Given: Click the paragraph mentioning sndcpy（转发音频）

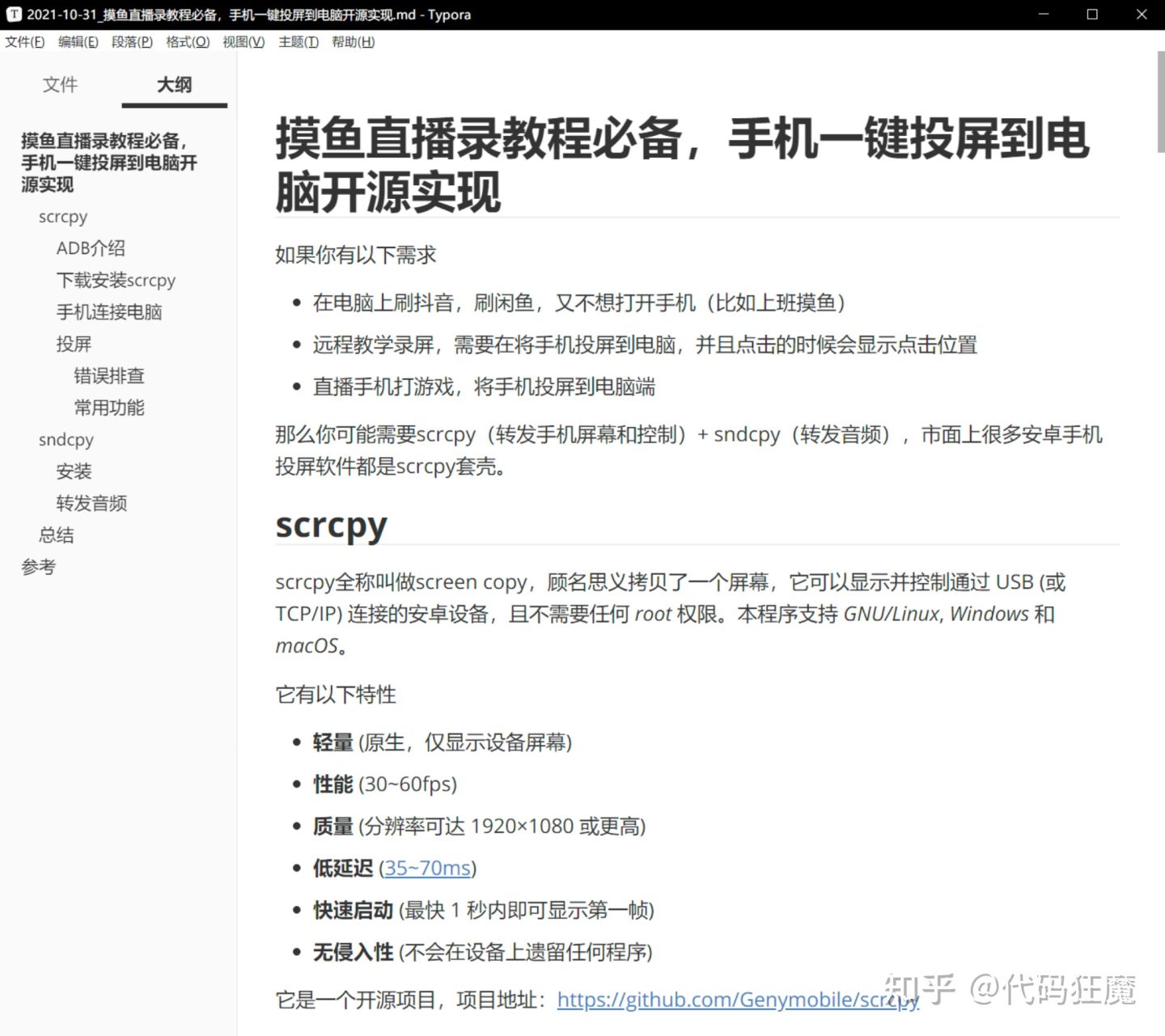Looking at the screenshot, I should (688, 450).
